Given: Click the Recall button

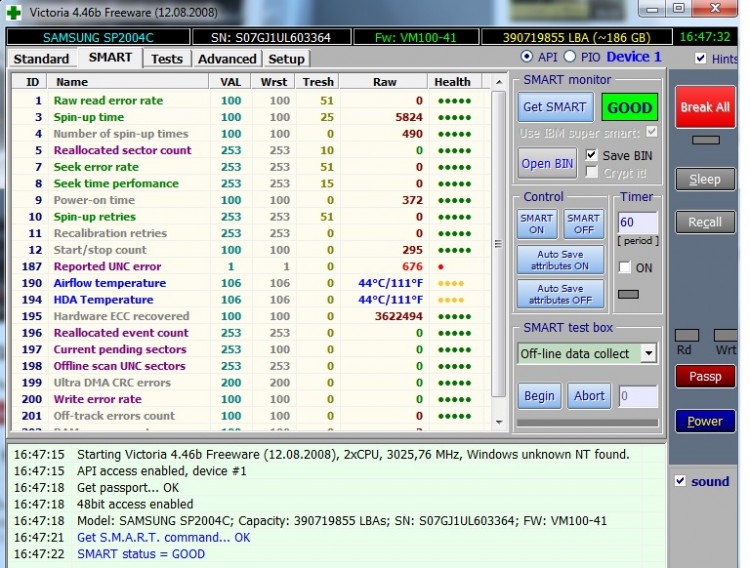Looking at the screenshot, I should pyautogui.click(x=705, y=222).
